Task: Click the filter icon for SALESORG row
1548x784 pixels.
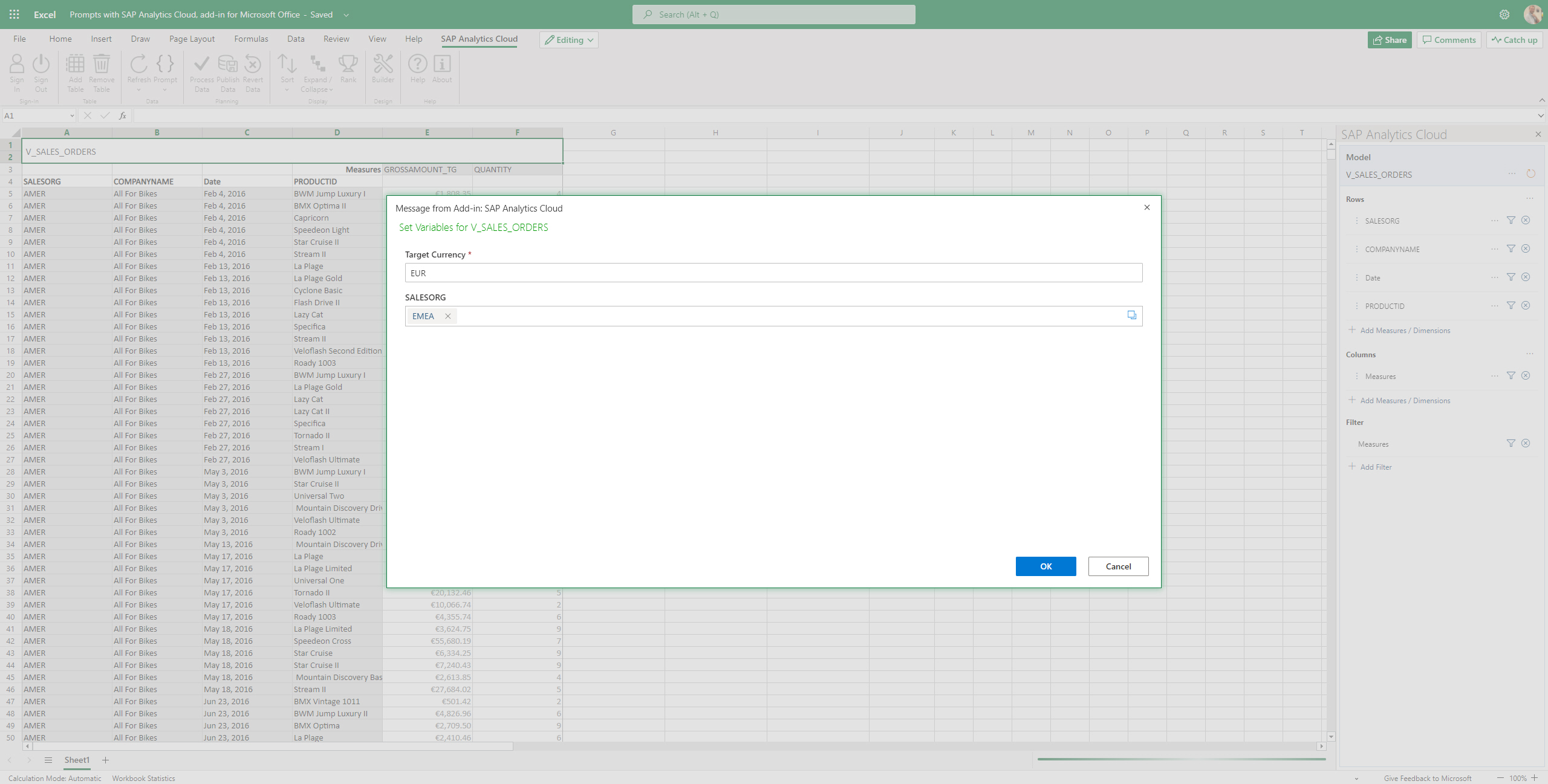Action: tap(1511, 220)
